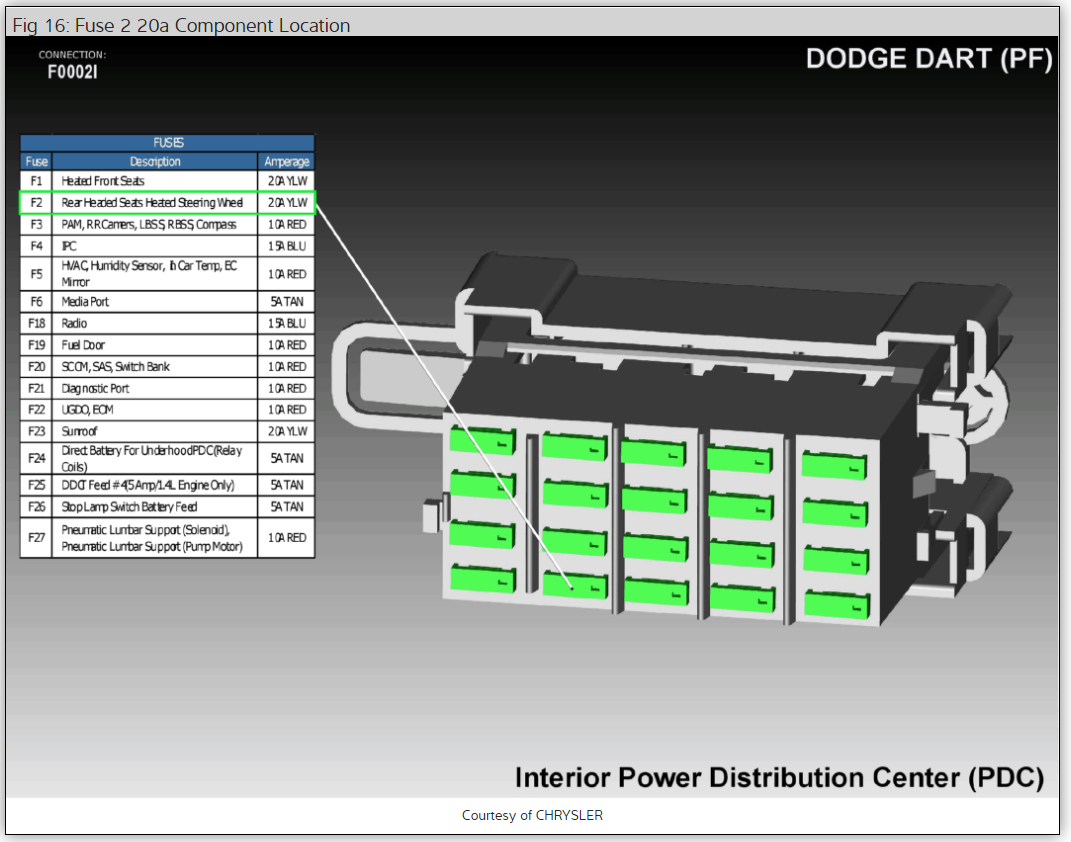Click the Diagnostic Port description

[x=95, y=389]
